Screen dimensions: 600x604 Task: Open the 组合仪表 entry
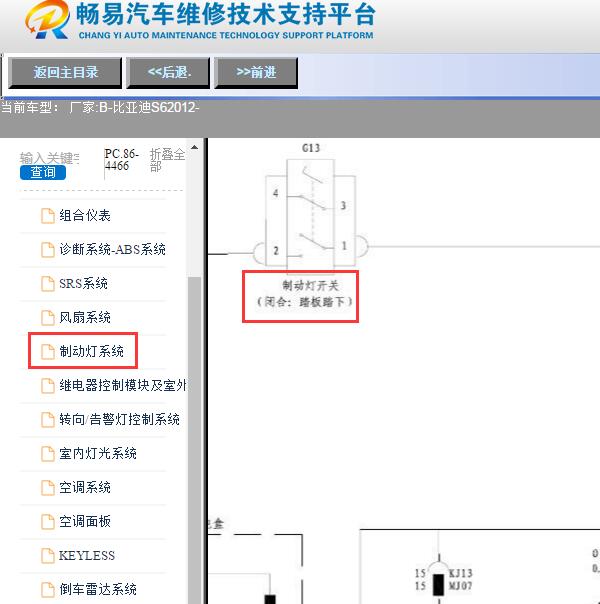pos(85,216)
